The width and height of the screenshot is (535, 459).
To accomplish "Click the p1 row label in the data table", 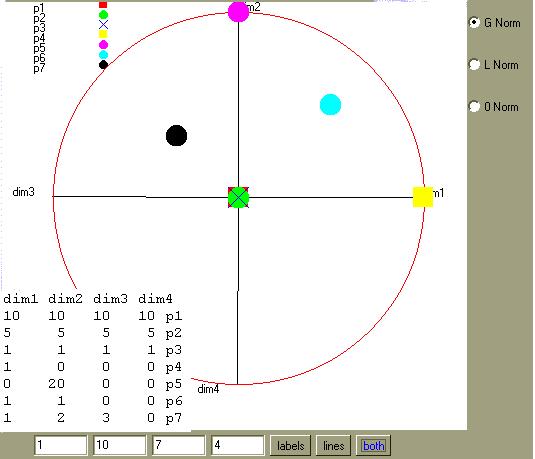I will pos(174,317).
